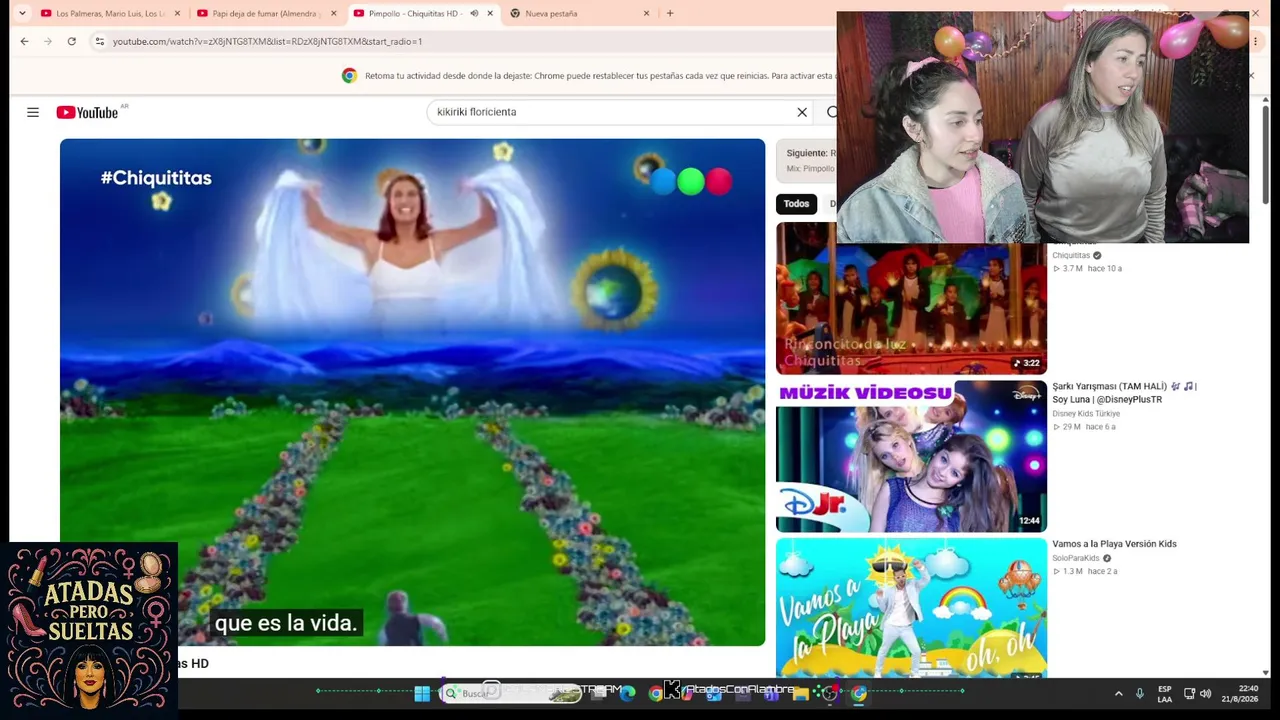Open the Rinconcito de luz Chiquititas thumbnail

pos(911,298)
